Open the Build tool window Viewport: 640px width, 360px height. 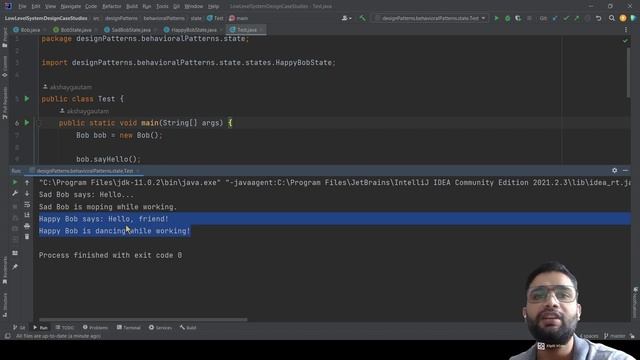188,327
